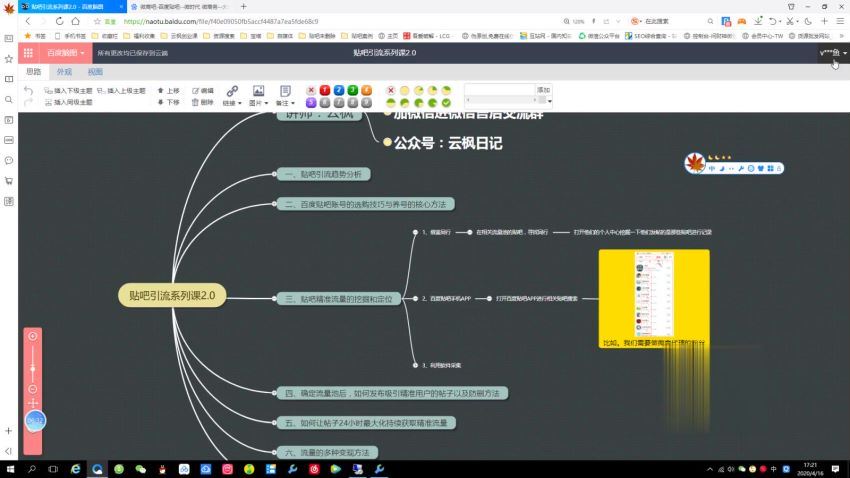Click the edit (编辑) button

coord(203,91)
